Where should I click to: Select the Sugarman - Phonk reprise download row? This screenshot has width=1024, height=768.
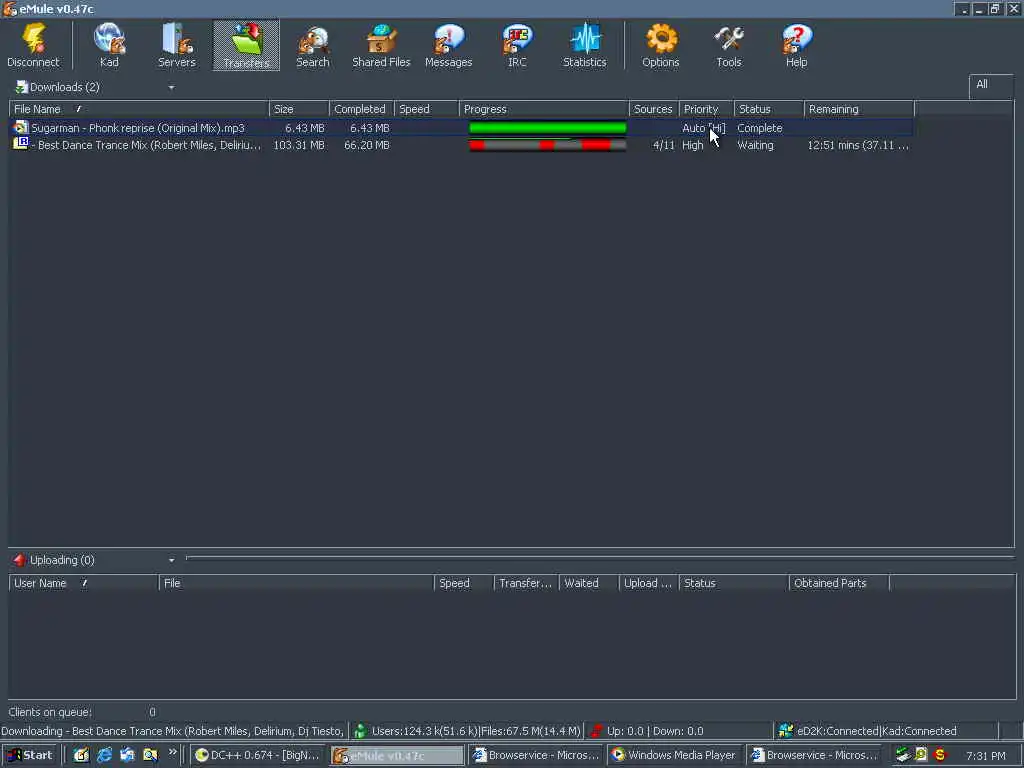(462, 128)
